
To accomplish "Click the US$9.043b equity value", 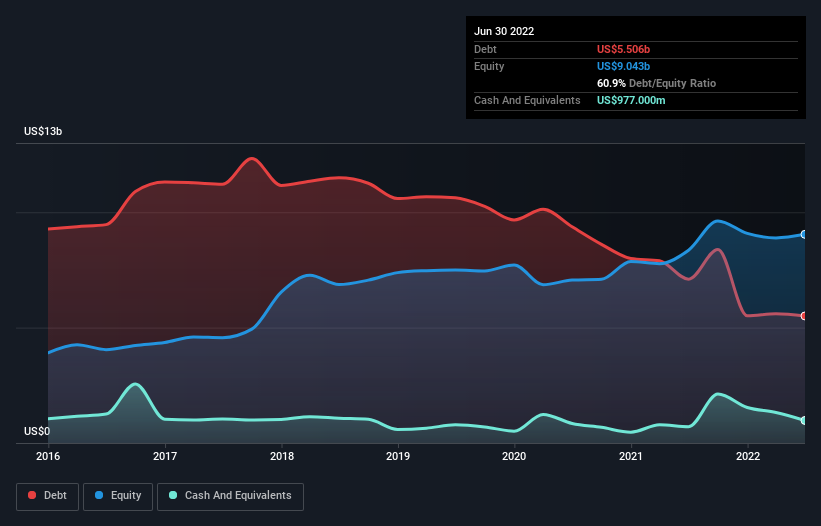I will [x=623, y=66].
